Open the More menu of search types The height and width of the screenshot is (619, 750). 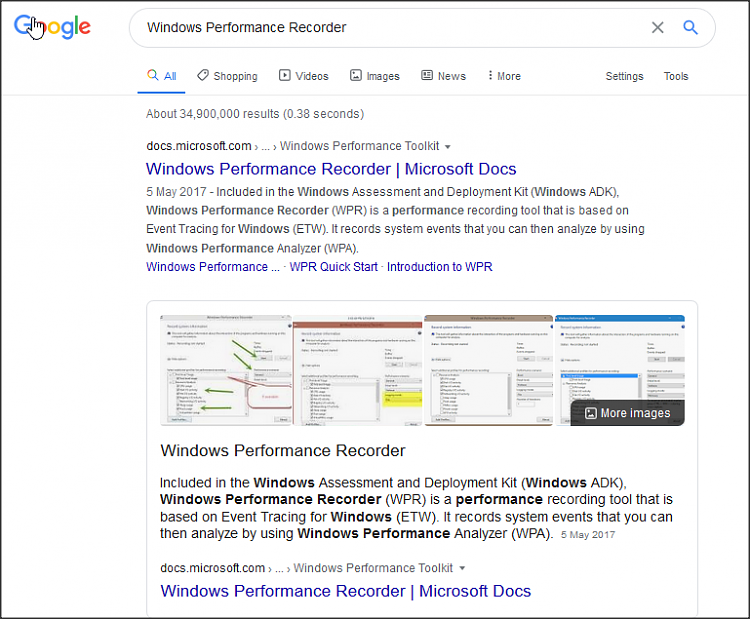click(x=504, y=76)
